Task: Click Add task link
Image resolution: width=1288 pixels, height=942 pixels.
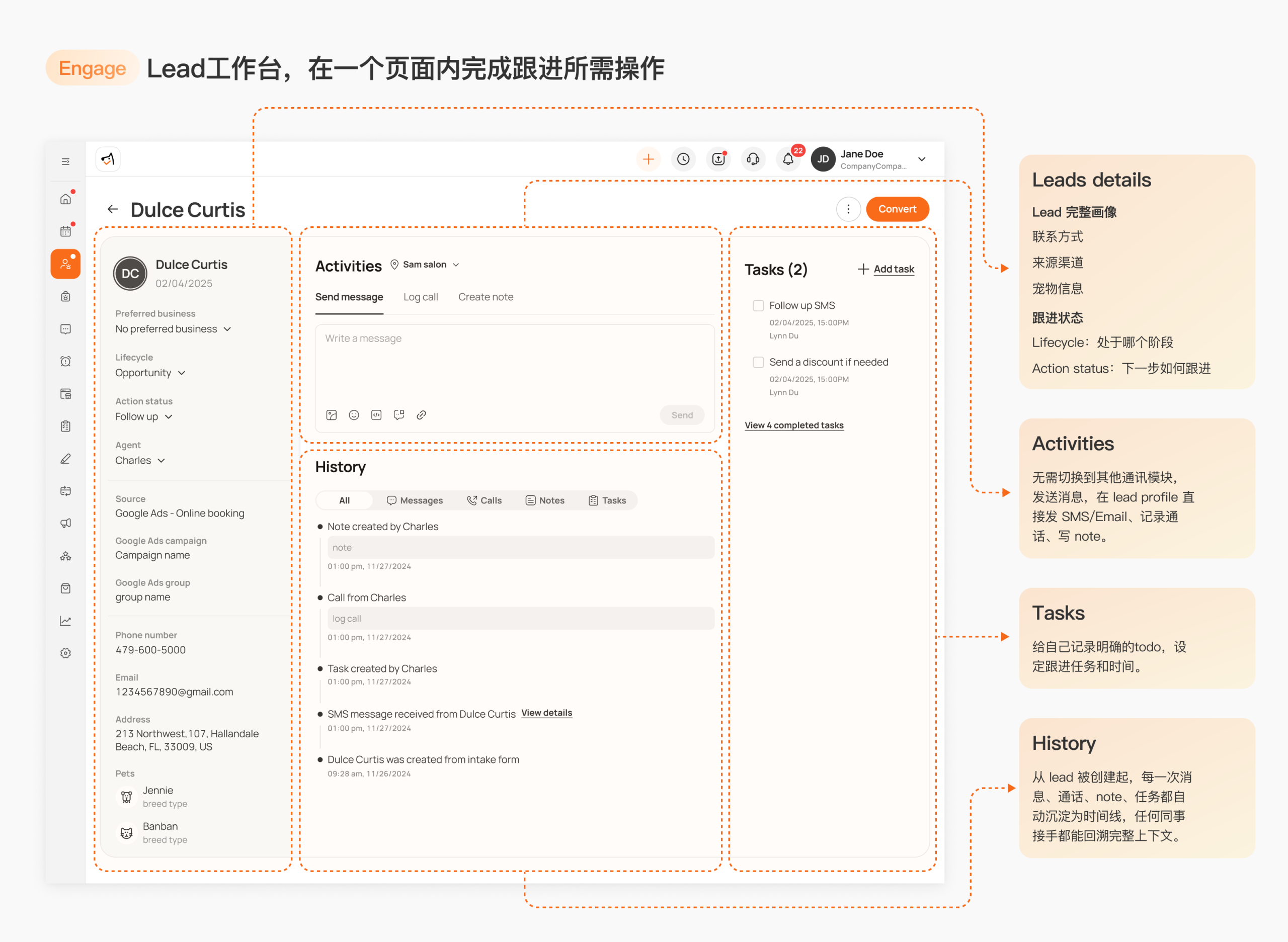Action: tap(887, 269)
